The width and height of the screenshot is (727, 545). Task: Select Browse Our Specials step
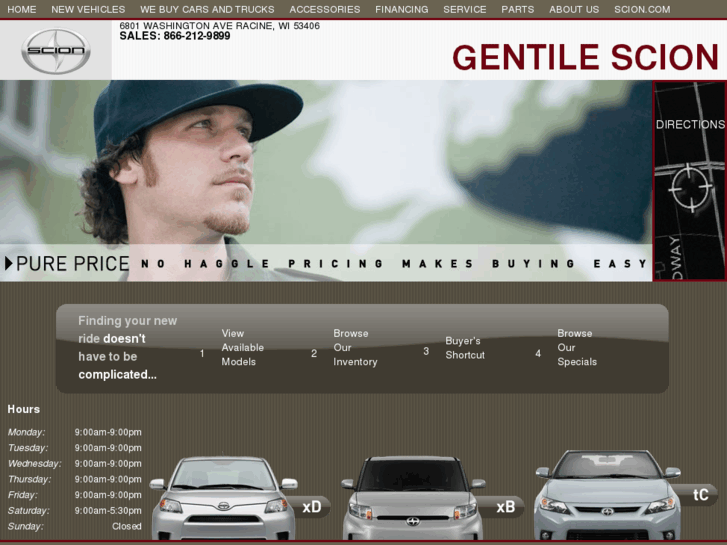point(577,347)
